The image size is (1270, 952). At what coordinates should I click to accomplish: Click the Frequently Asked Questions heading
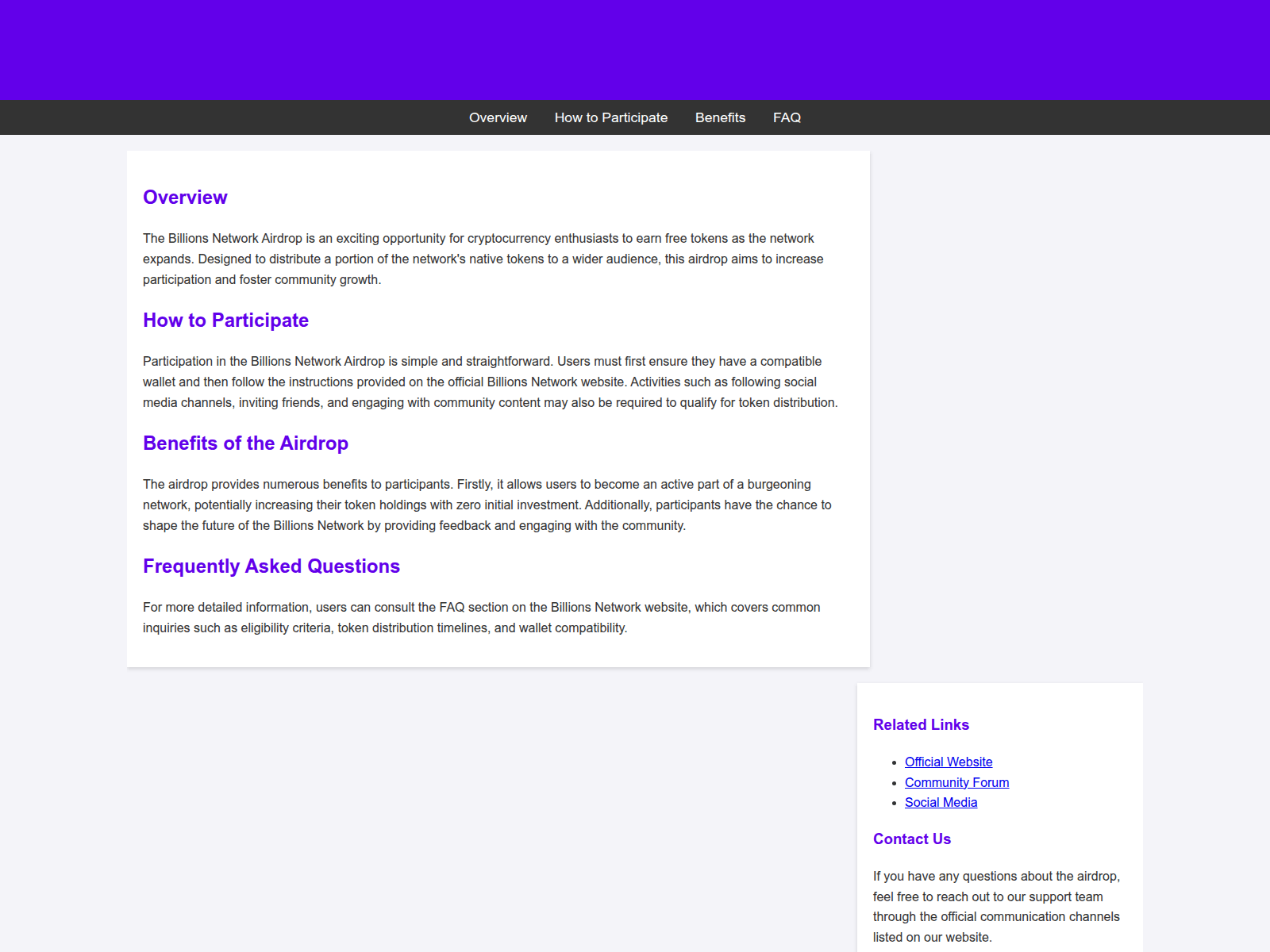pos(271,566)
